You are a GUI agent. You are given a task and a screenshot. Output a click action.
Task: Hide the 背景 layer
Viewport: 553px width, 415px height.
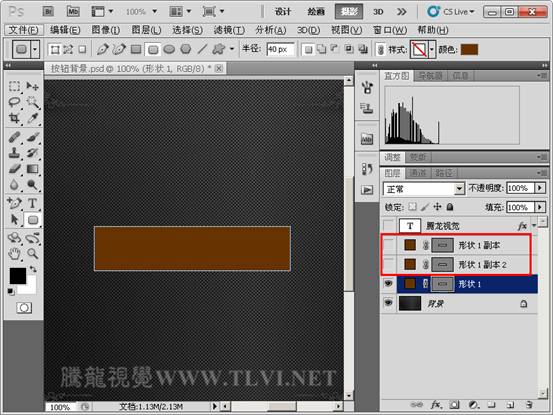click(388, 303)
